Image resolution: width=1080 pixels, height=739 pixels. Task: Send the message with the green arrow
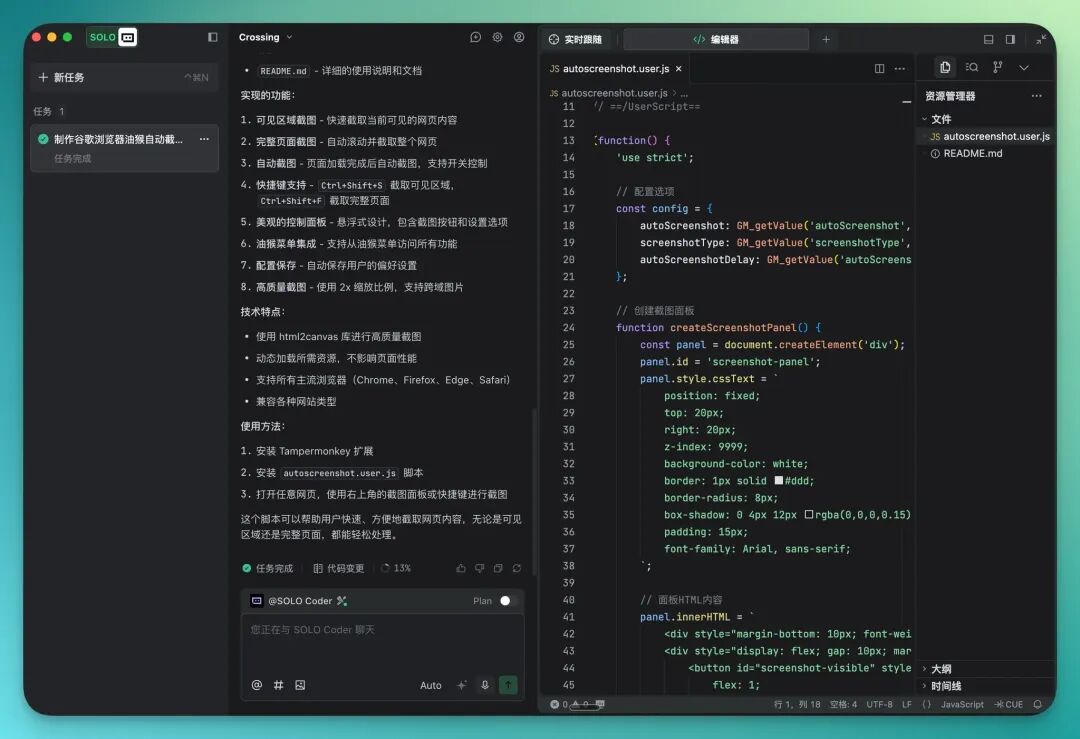[508, 685]
